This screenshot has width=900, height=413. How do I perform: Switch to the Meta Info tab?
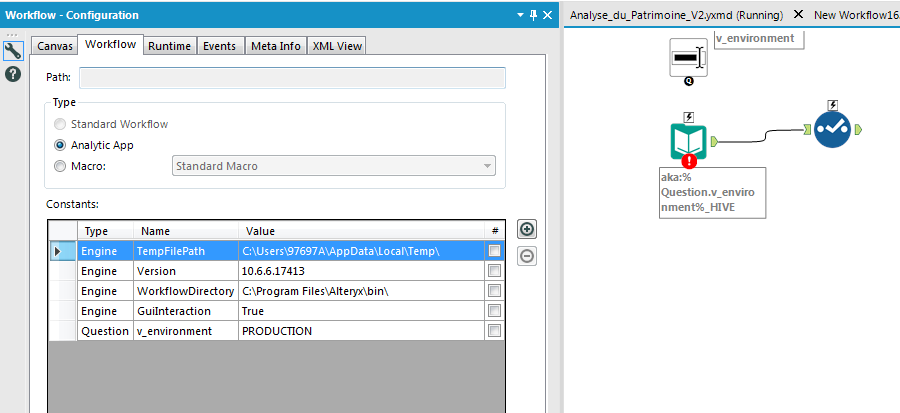[x=276, y=46]
